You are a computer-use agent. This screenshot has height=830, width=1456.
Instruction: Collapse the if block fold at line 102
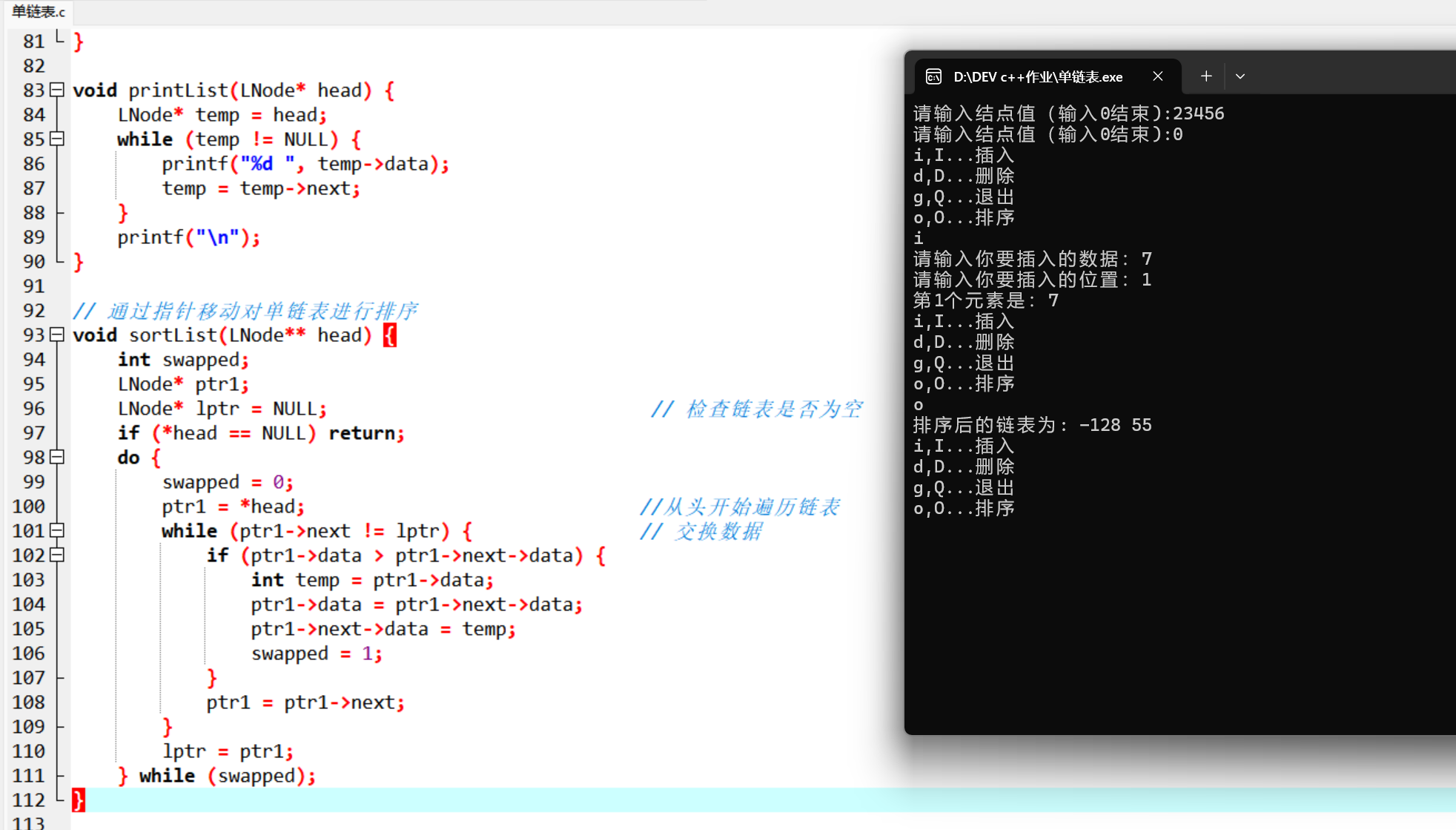click(x=57, y=555)
